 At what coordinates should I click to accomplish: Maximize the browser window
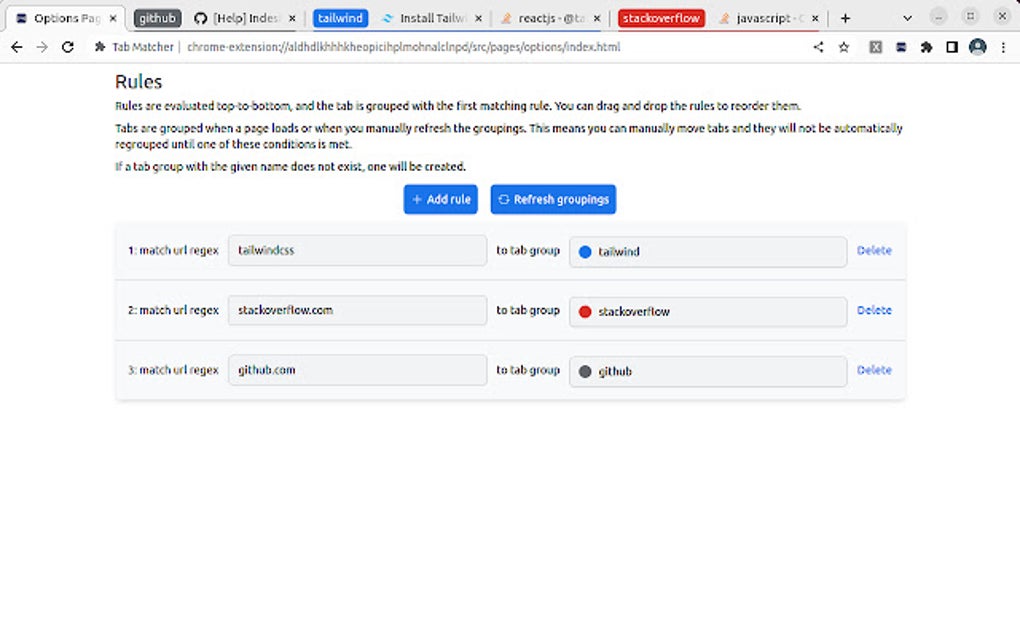click(970, 17)
